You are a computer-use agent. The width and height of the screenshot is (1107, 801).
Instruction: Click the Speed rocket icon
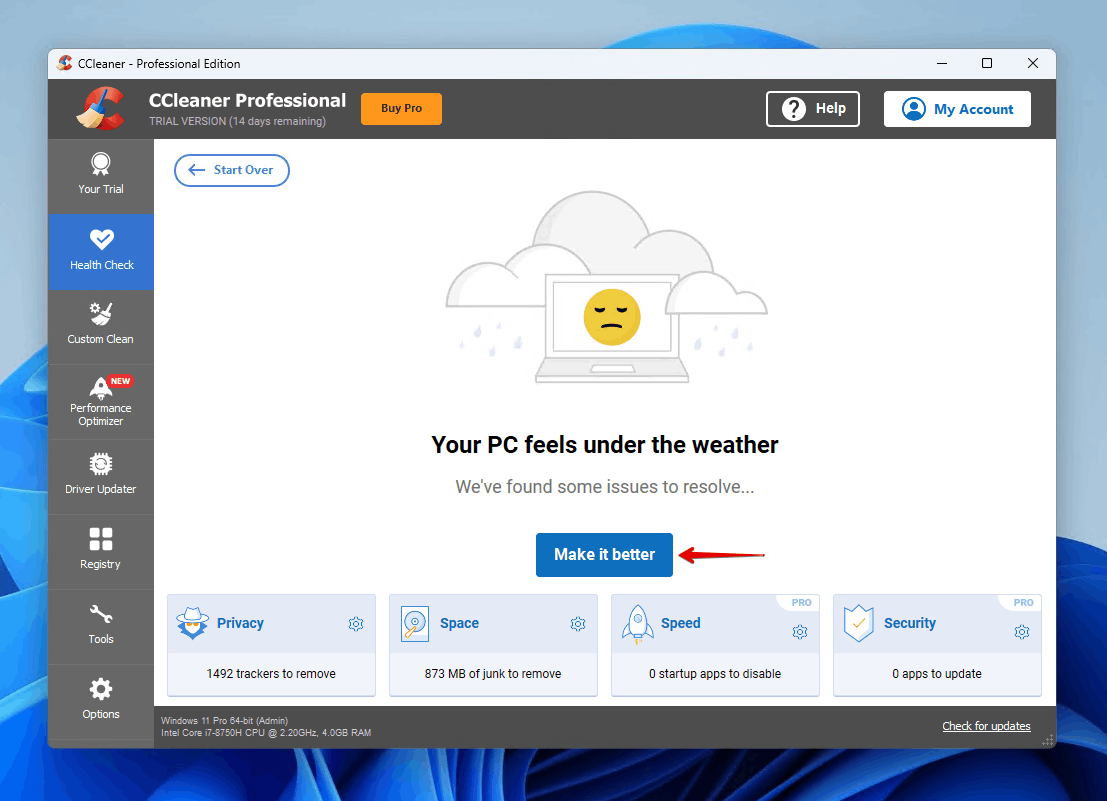(638, 625)
